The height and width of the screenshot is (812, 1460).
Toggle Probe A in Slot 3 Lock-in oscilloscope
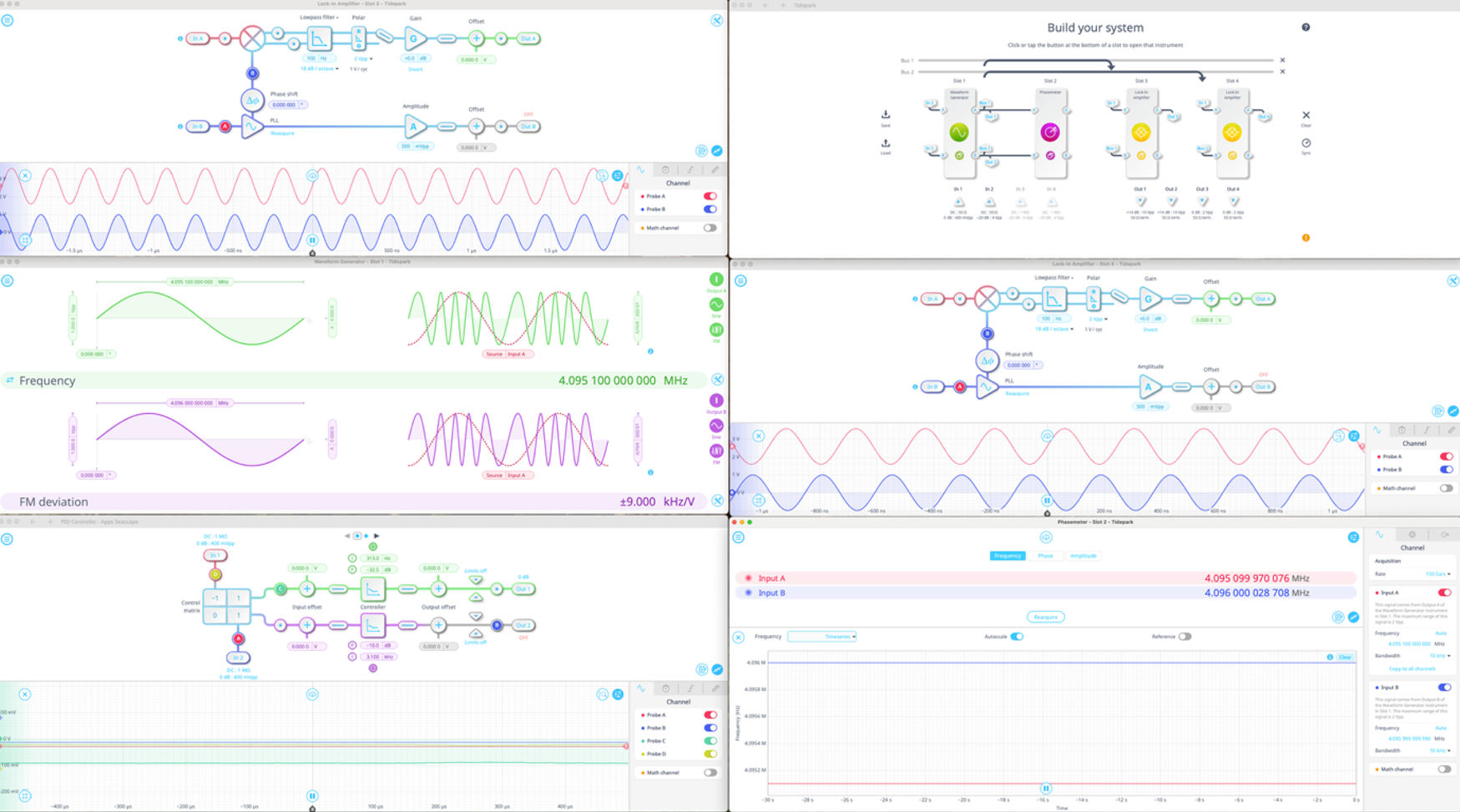click(x=710, y=196)
